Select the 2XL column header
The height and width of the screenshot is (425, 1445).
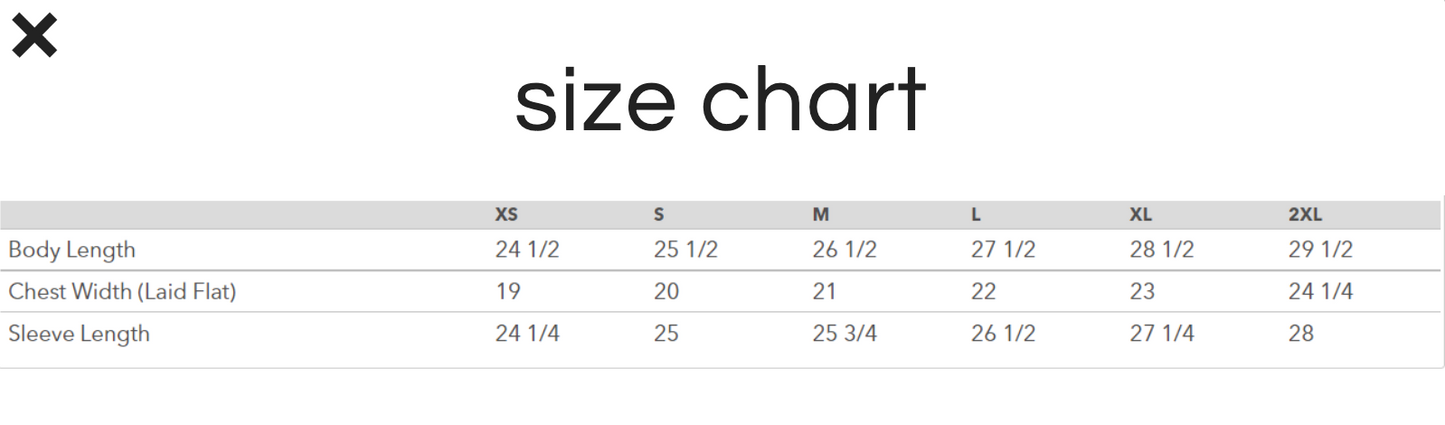click(x=1305, y=215)
